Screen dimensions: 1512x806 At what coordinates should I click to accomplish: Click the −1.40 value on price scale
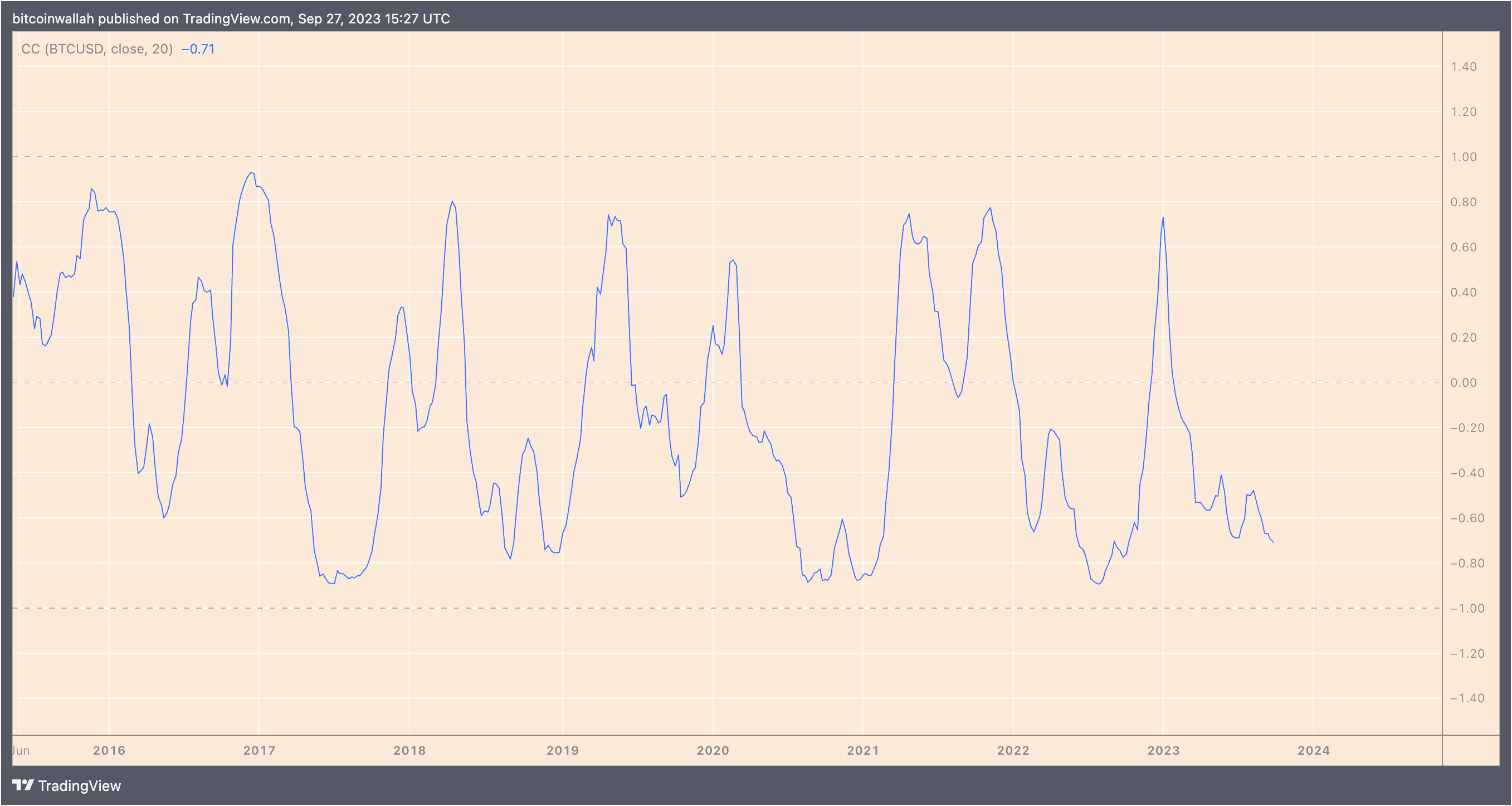[1467, 698]
